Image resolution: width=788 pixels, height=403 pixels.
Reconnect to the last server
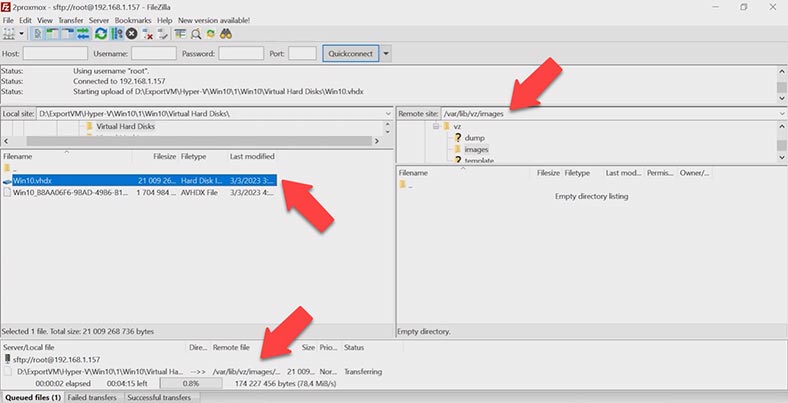click(x=162, y=34)
